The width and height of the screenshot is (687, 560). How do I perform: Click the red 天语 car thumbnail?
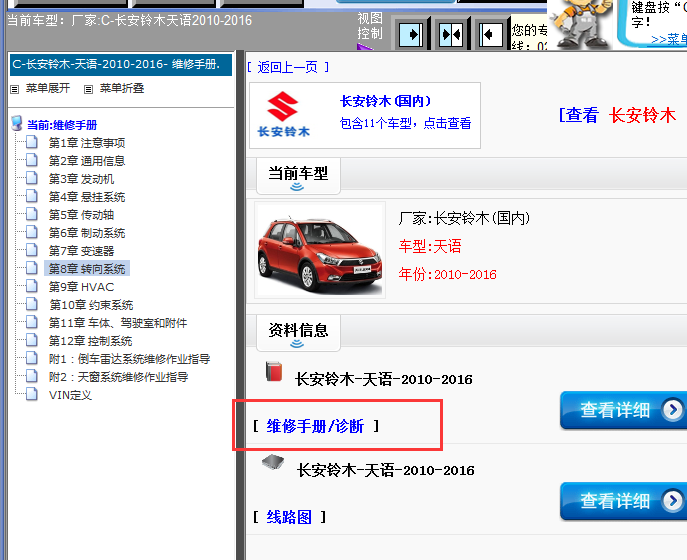click(320, 250)
